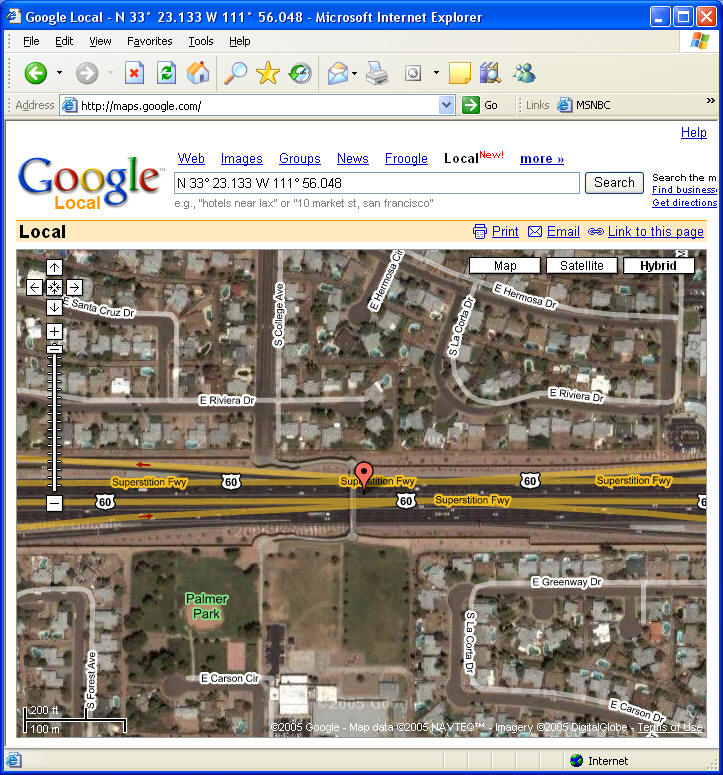Click the Palmer Park label on map
This screenshot has width=723, height=775.
[207, 606]
